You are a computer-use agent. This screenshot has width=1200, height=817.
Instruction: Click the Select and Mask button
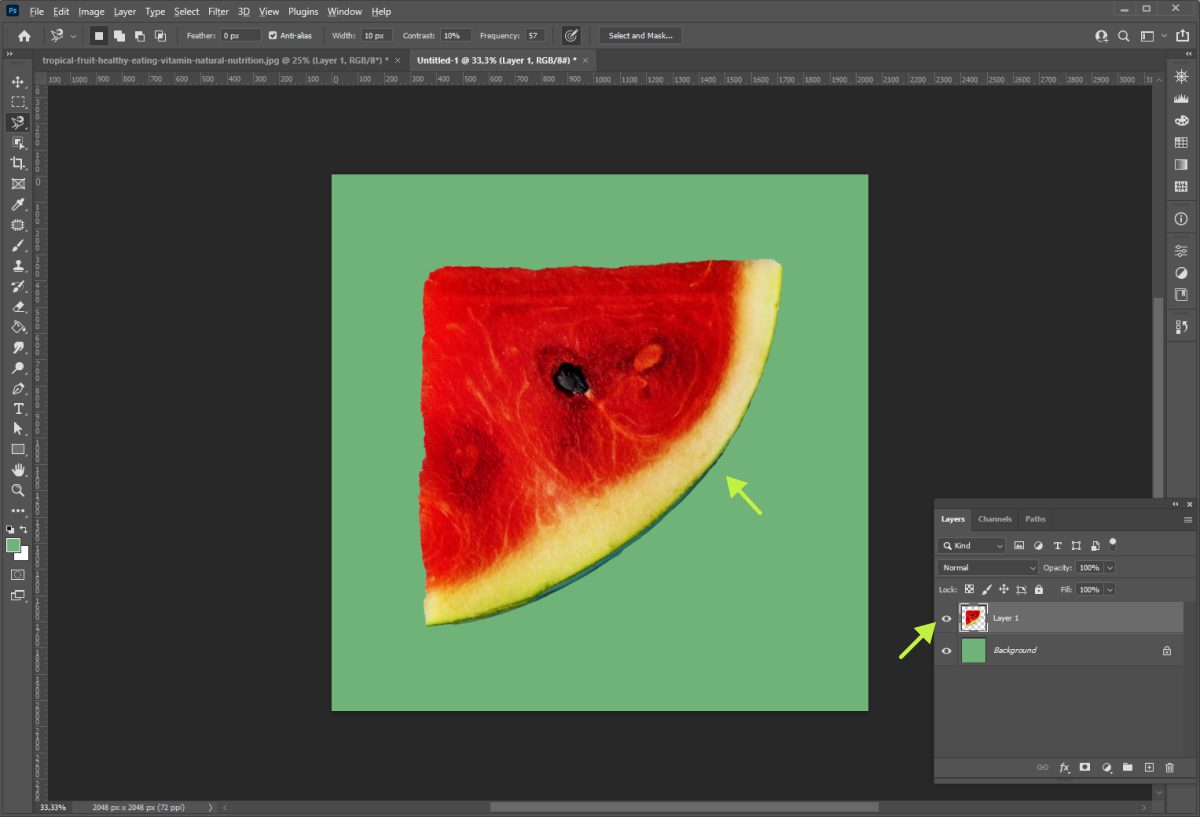(641, 35)
